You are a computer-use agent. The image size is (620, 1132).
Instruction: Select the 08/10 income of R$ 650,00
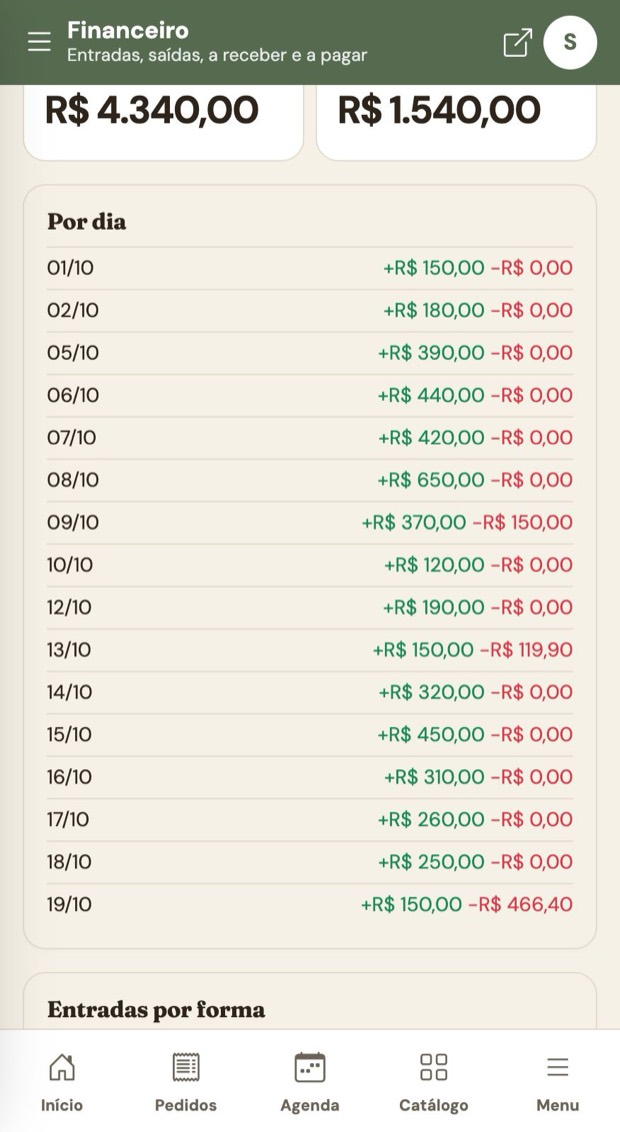[x=431, y=480]
